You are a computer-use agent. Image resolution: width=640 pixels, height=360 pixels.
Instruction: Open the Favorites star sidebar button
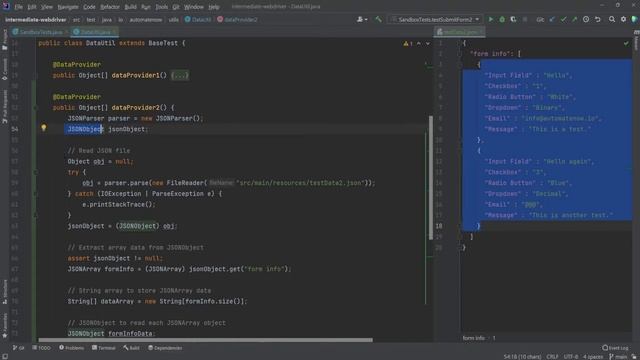4,326
